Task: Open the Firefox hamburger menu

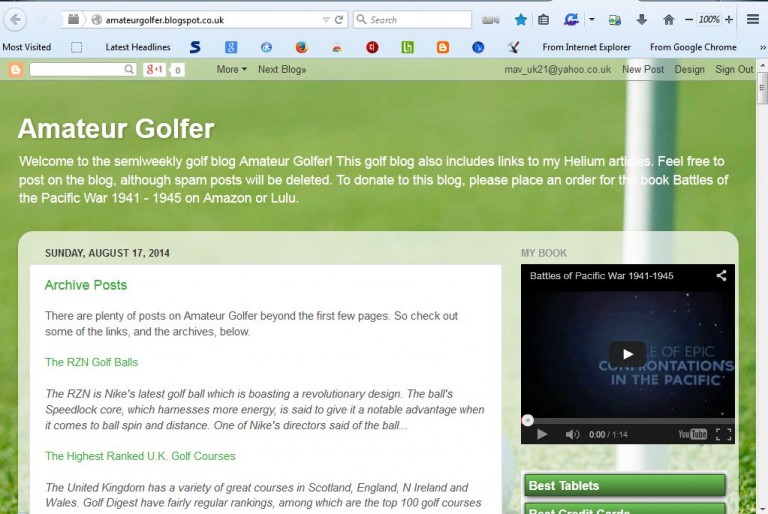Action: point(753,19)
